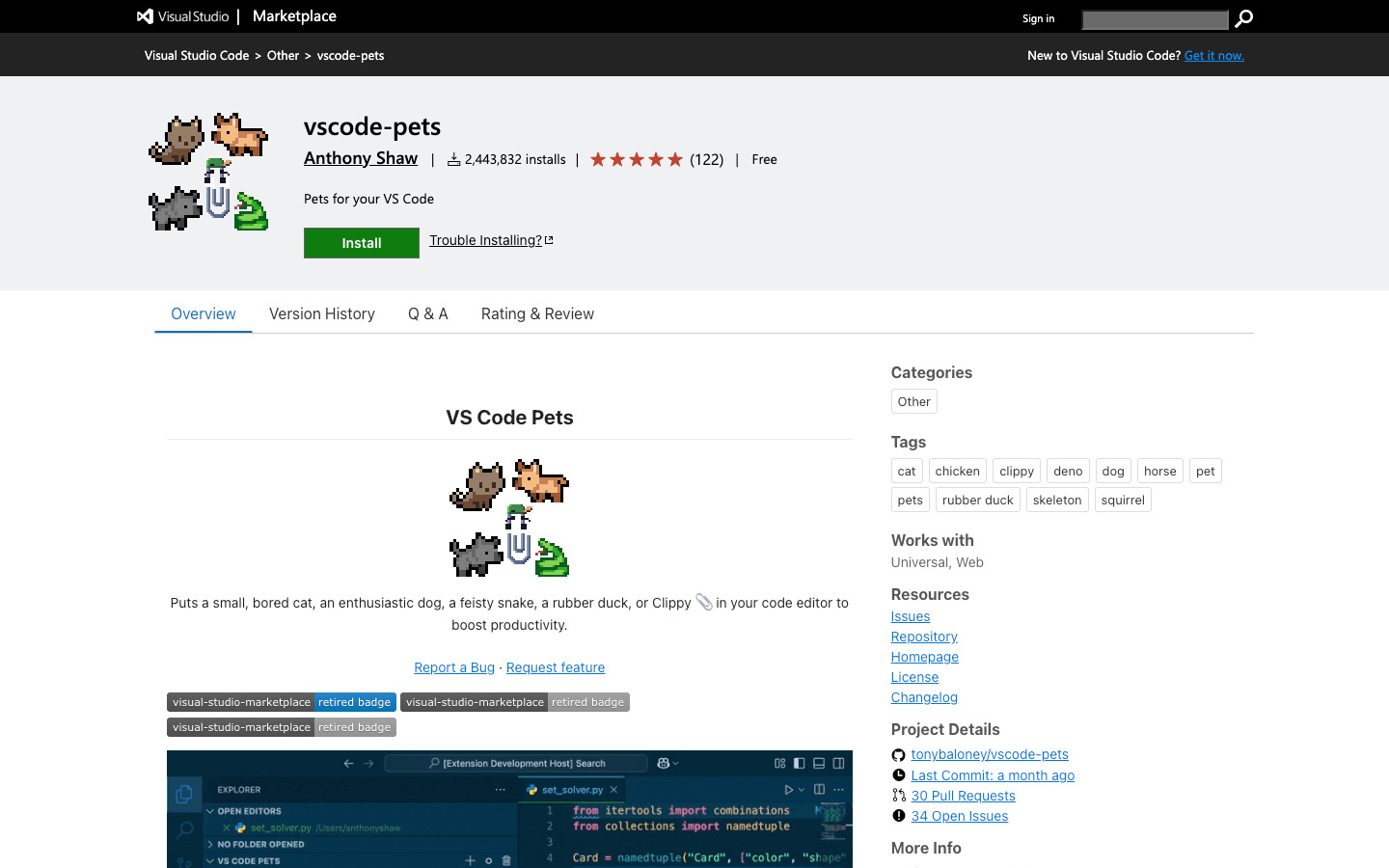
Task: Open the Homepage resource link
Action: click(925, 657)
